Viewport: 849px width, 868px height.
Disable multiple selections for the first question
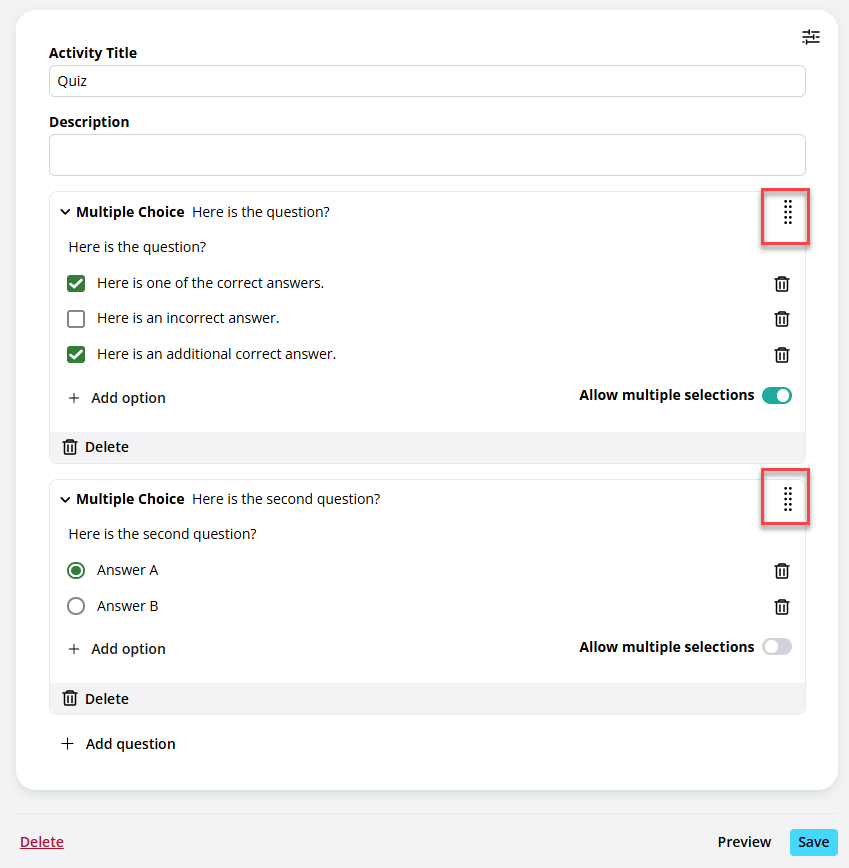click(x=776, y=395)
